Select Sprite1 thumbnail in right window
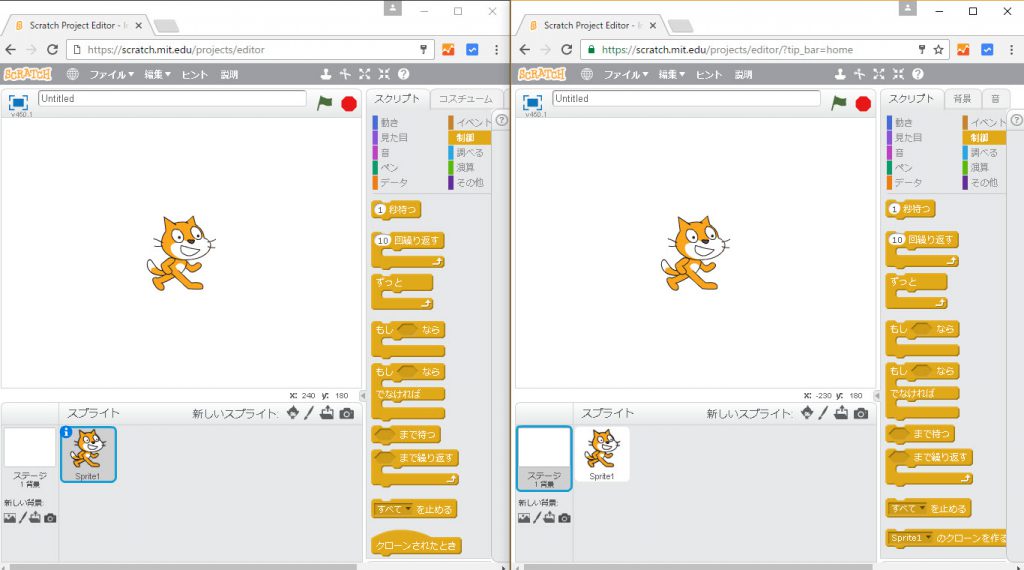The image size is (1024, 570). [x=602, y=454]
